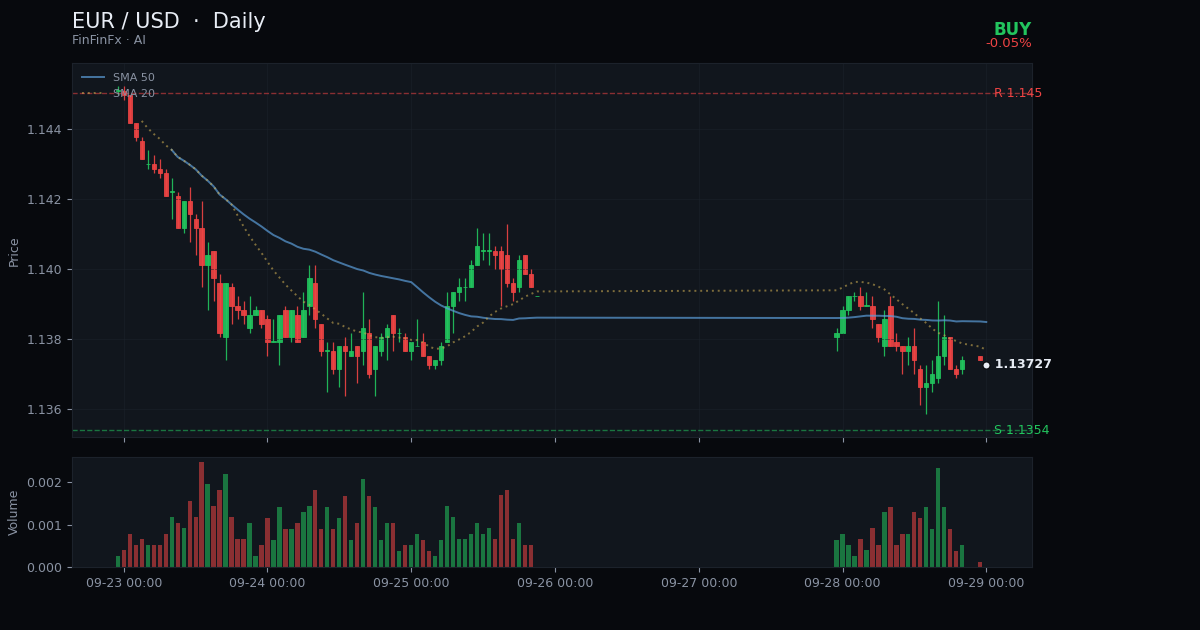Click the 1.142 price axis tick
The image size is (1200, 630).
[x=45, y=200]
